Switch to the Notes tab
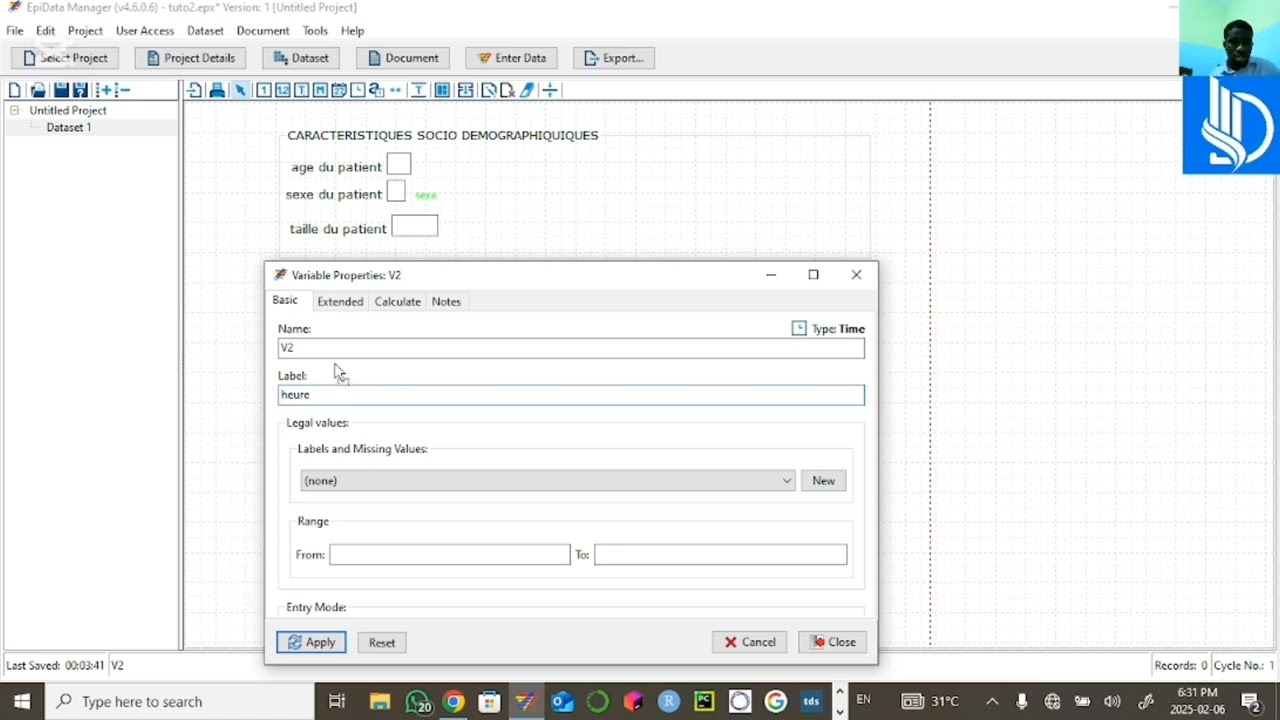This screenshot has height=720, width=1280. click(x=446, y=301)
